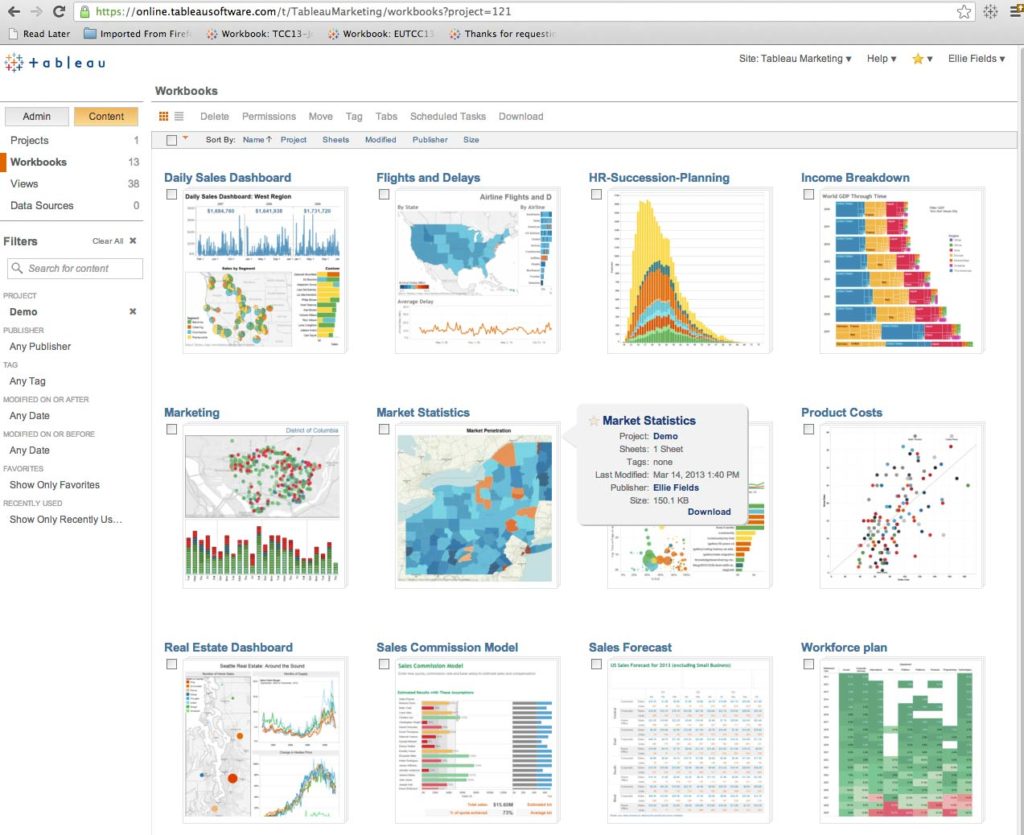Click the Tableau logo

click(54, 62)
